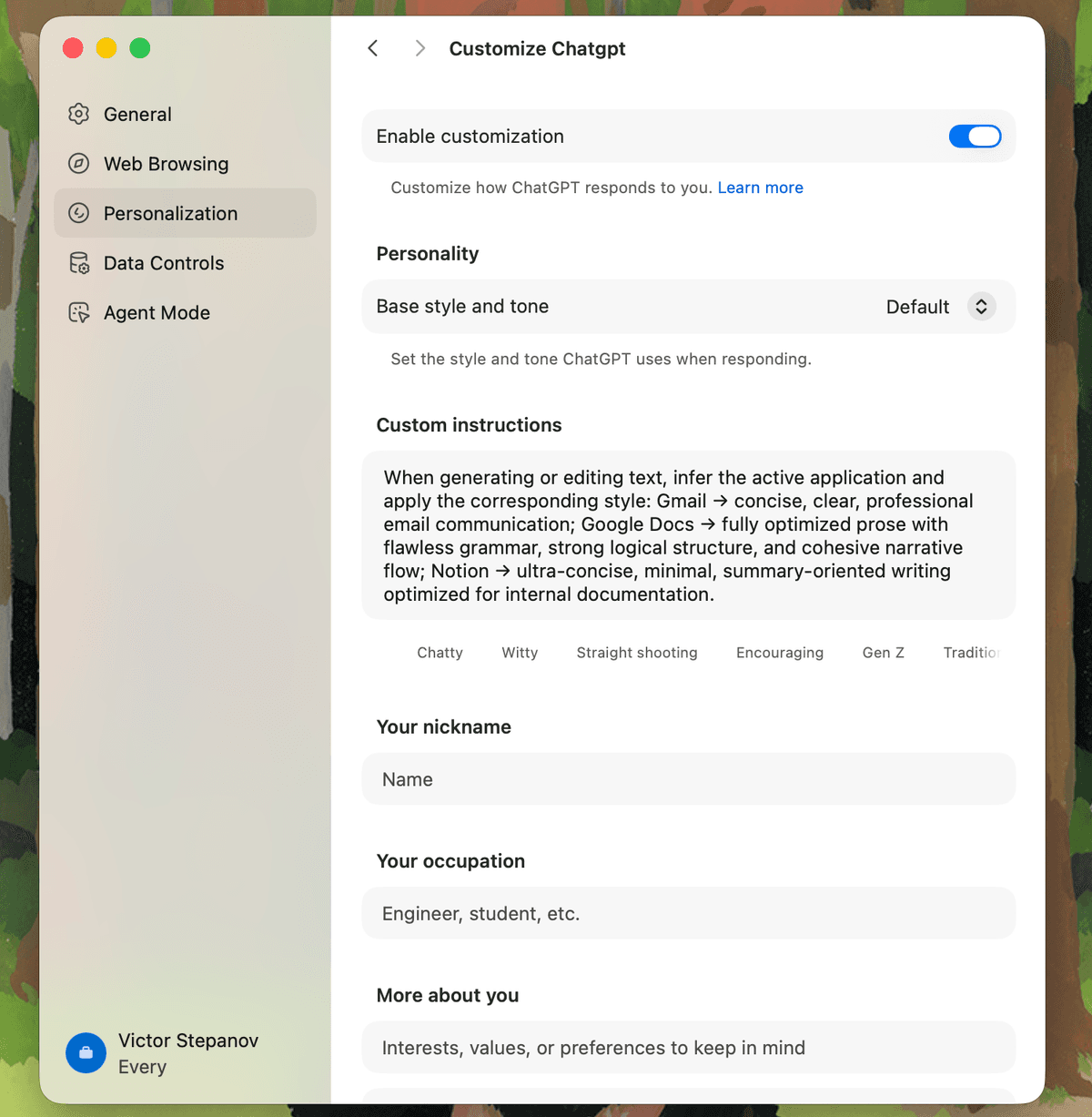Focus the Your nickname Name field
This screenshot has height=1117, width=1092.
689,779
